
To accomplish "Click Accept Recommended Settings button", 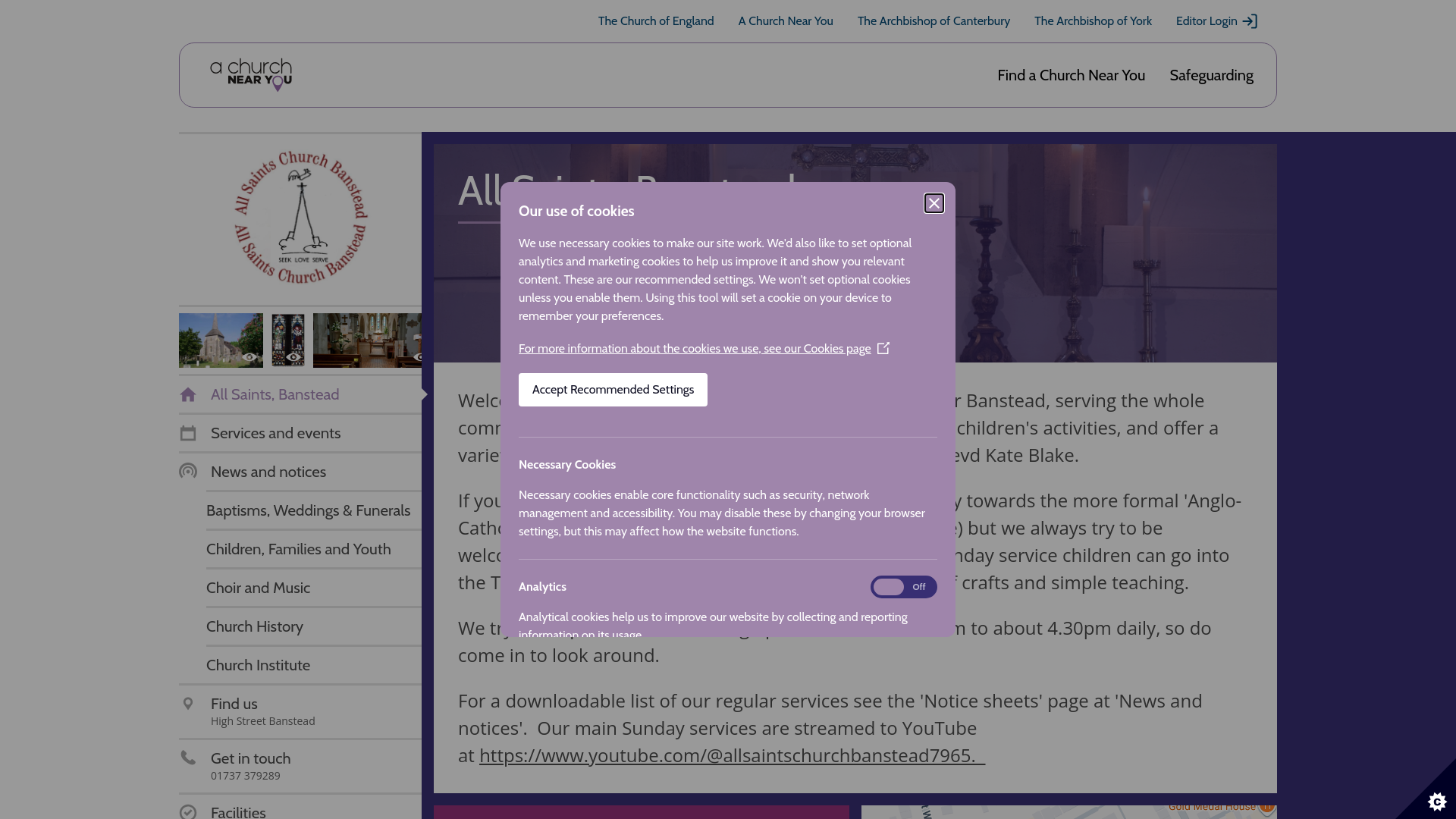I will pyautogui.click(x=613, y=390).
